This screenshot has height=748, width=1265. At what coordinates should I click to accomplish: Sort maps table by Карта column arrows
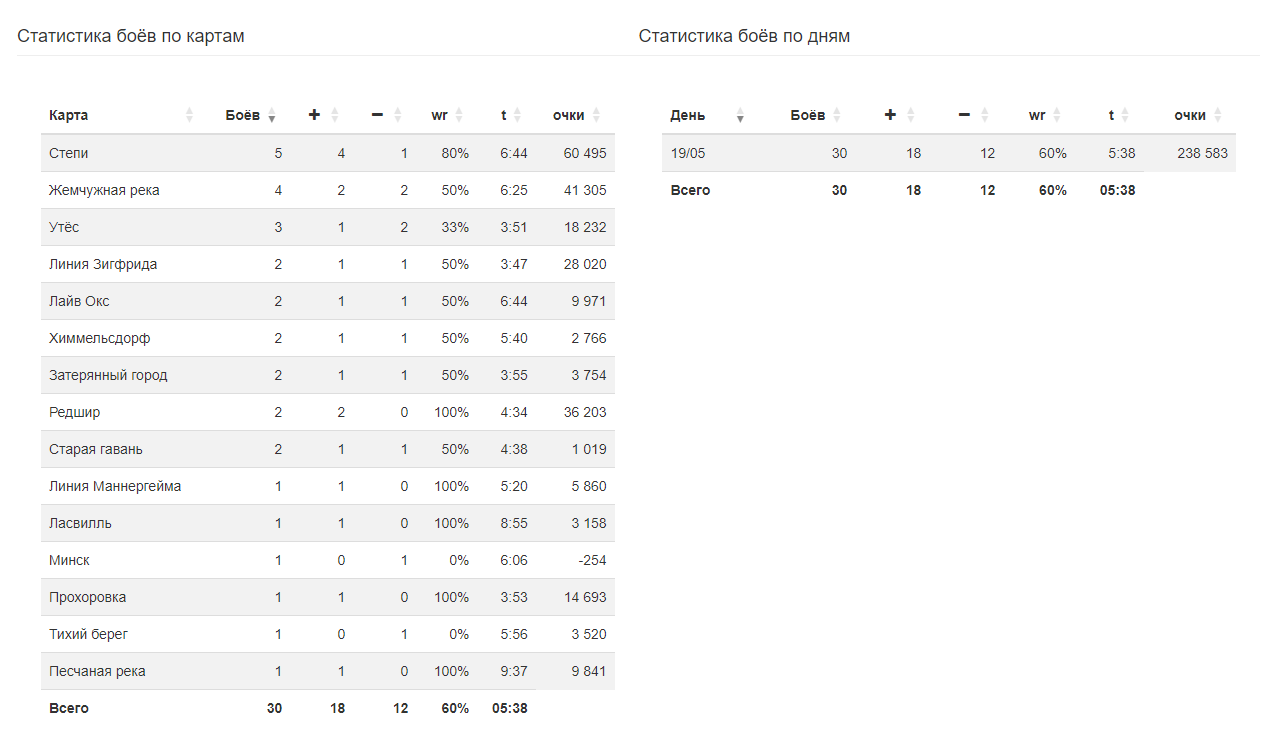point(190,116)
